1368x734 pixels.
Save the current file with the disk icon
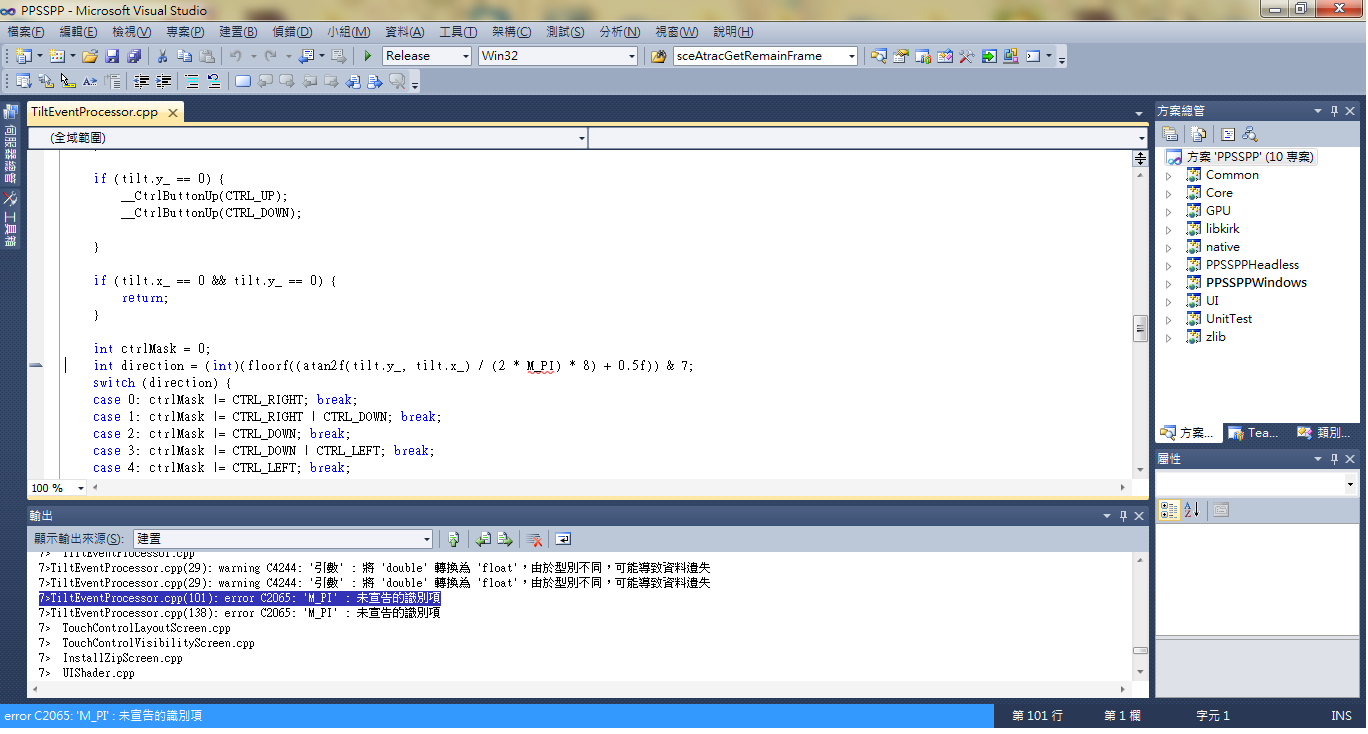coord(112,56)
